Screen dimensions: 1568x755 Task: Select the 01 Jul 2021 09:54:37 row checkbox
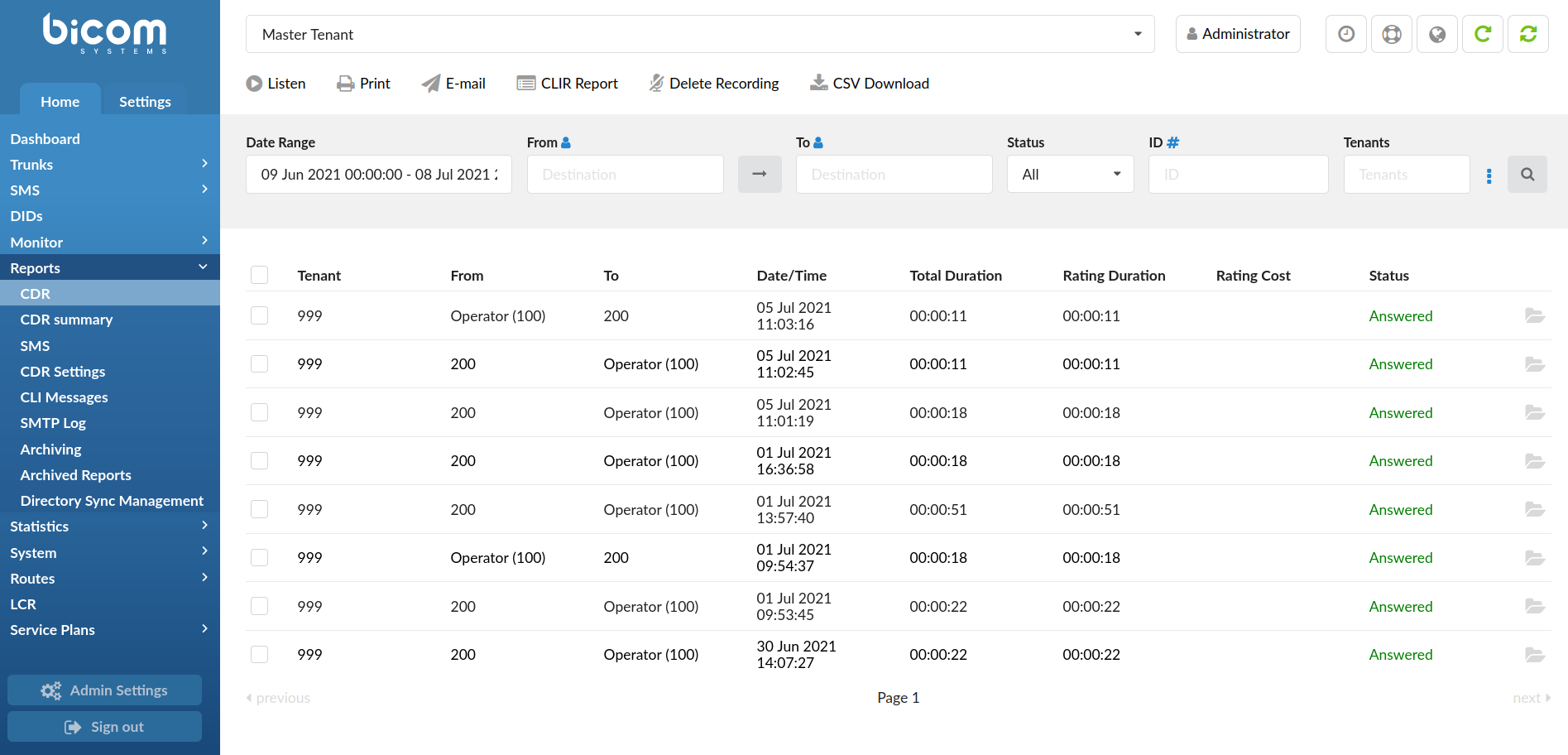point(260,557)
